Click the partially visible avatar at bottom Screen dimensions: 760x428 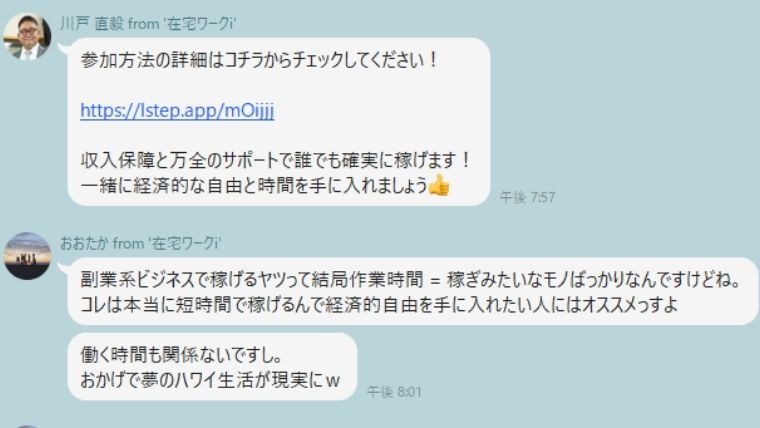(27, 426)
